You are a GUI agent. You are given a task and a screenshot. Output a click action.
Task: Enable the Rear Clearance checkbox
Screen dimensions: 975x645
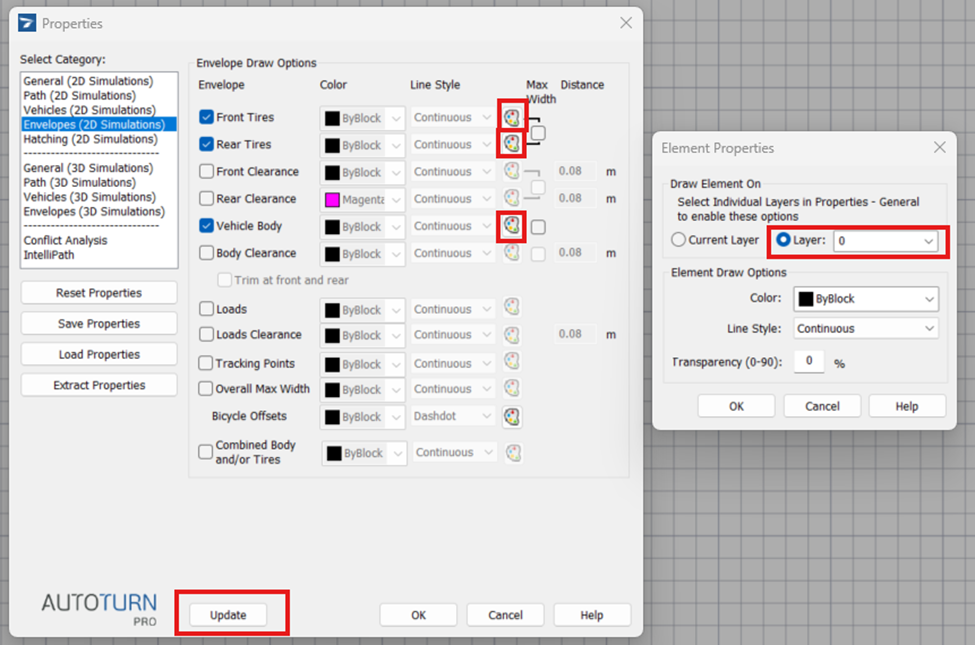click(207, 199)
